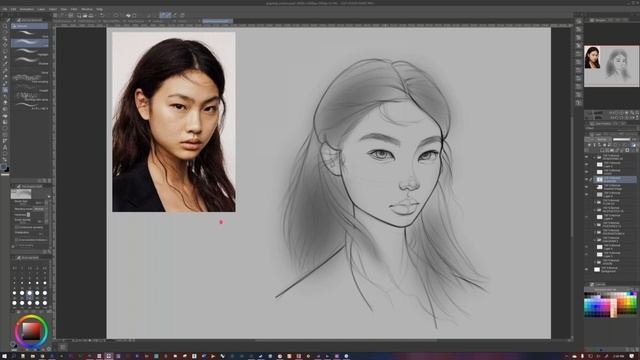Open the Layer menu
Screen dimensions: 640x360
click(x=41, y=9)
